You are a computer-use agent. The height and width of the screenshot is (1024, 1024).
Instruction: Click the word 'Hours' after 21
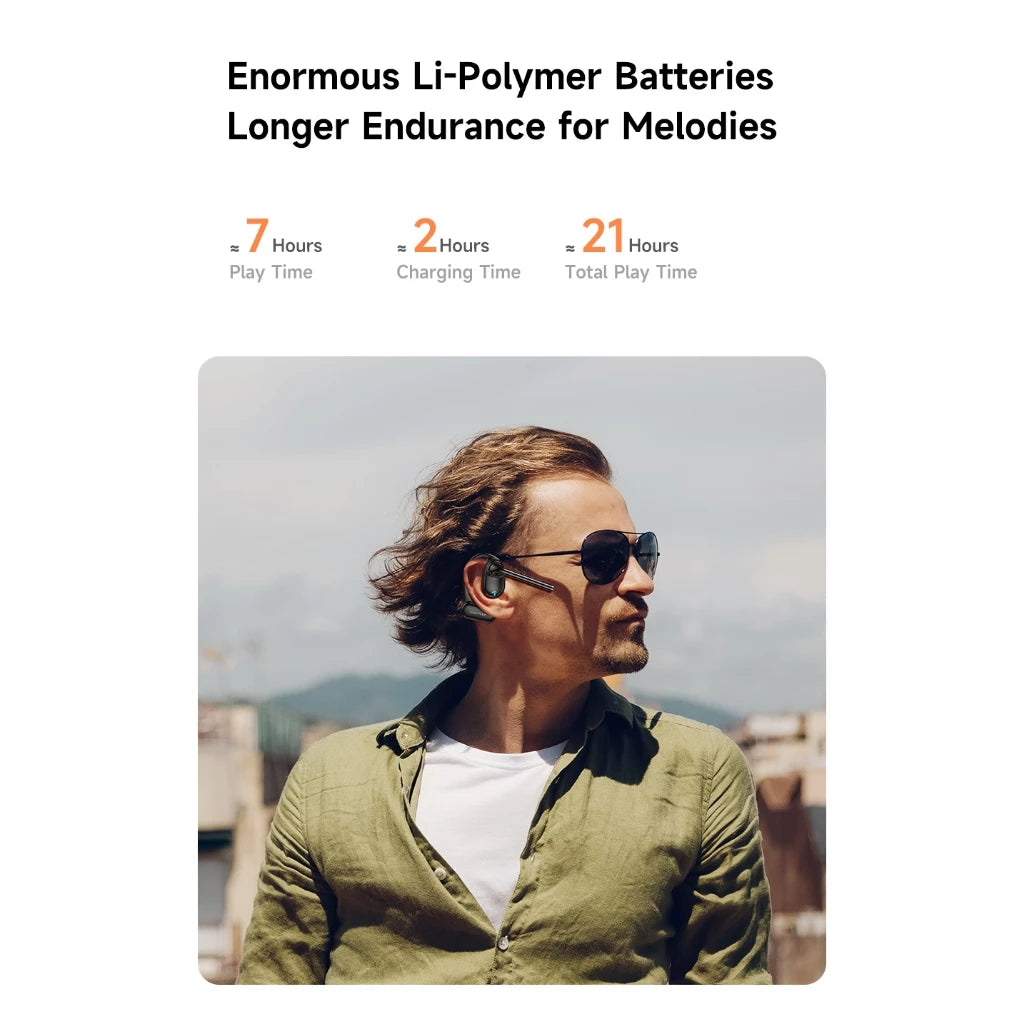653,246
